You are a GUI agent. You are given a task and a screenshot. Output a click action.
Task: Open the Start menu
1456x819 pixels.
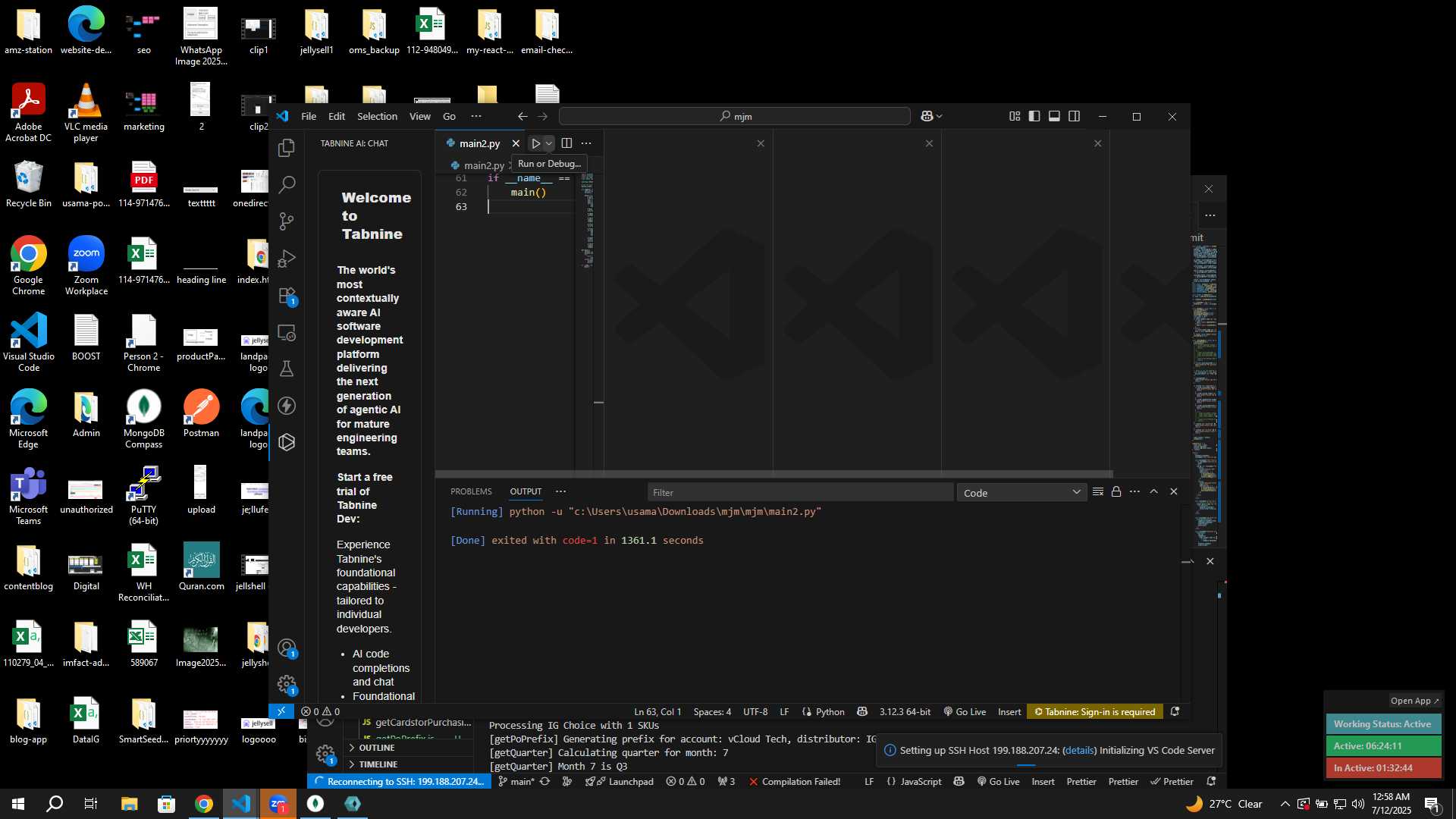[x=18, y=804]
